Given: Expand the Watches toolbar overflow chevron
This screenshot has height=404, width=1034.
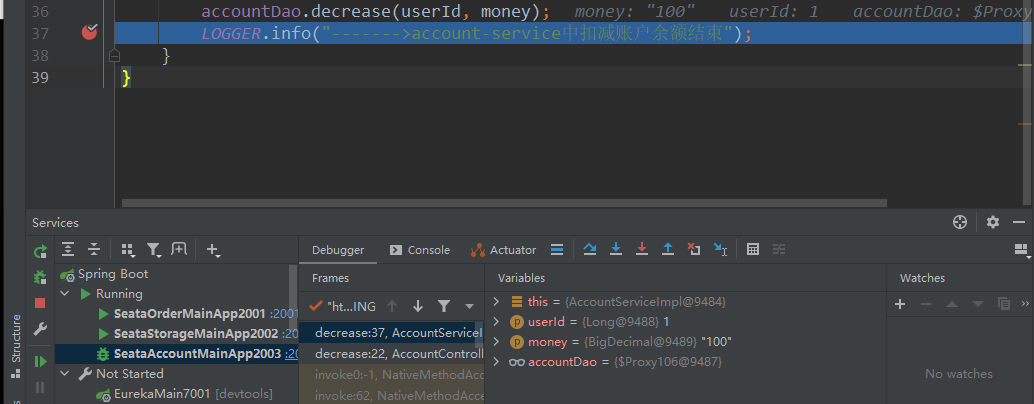Looking at the screenshot, I should point(1025,304).
